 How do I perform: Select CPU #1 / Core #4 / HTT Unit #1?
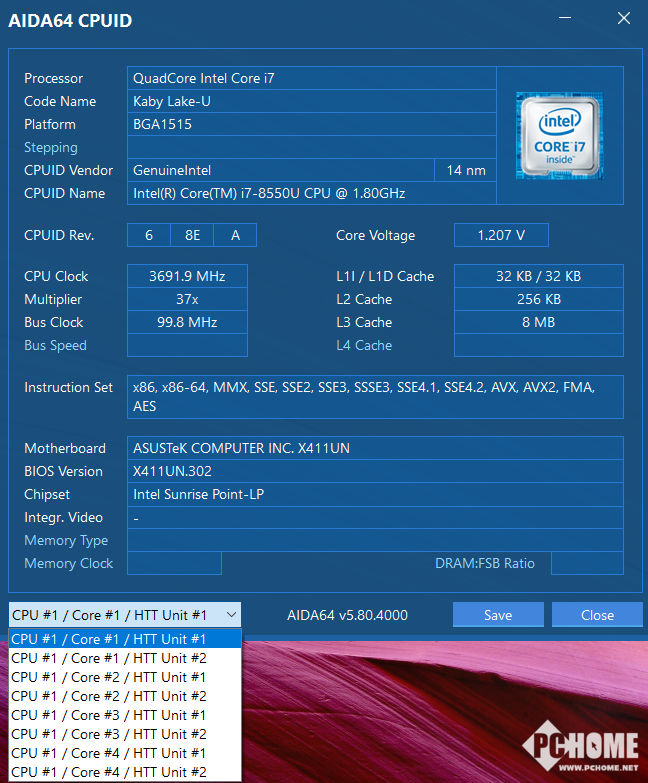(125, 753)
